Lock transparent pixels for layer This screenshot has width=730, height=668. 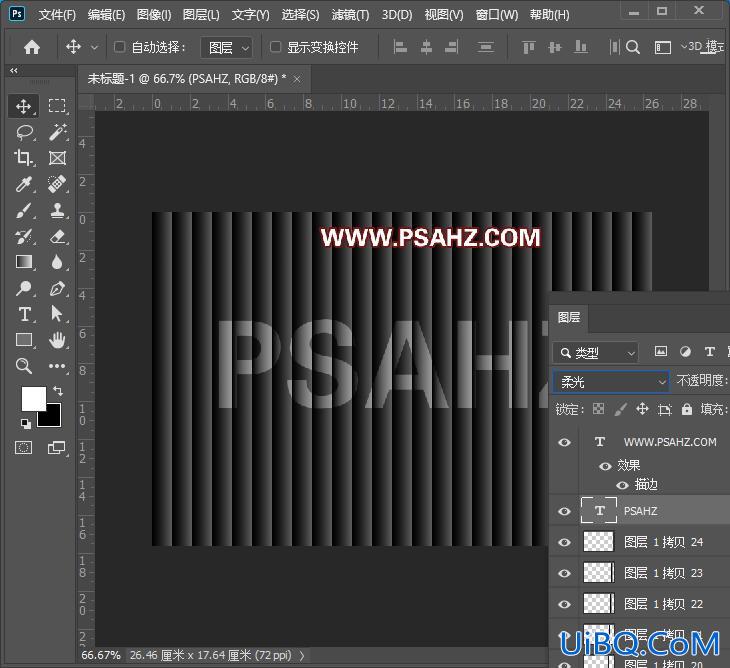coord(598,409)
